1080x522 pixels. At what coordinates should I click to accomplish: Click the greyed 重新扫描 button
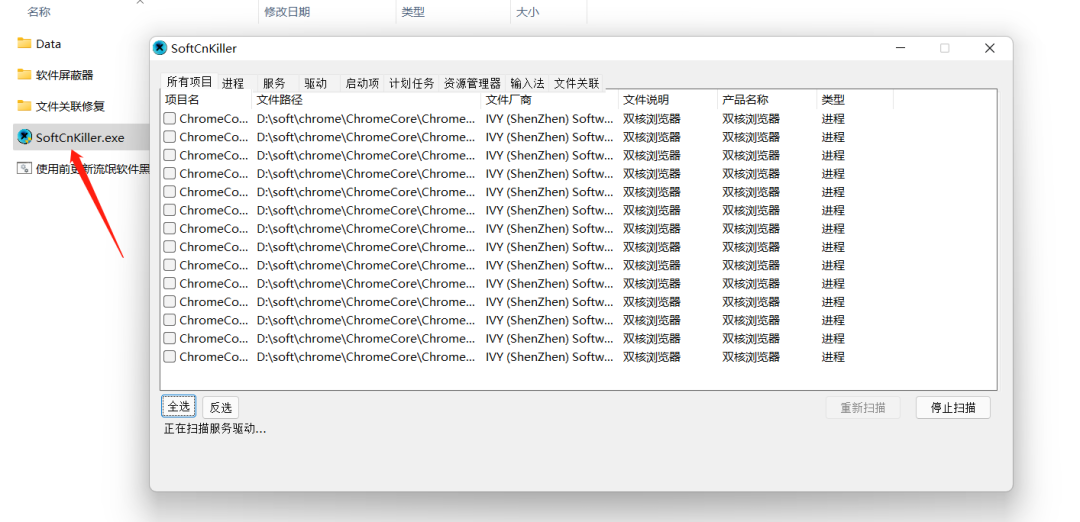click(x=863, y=407)
